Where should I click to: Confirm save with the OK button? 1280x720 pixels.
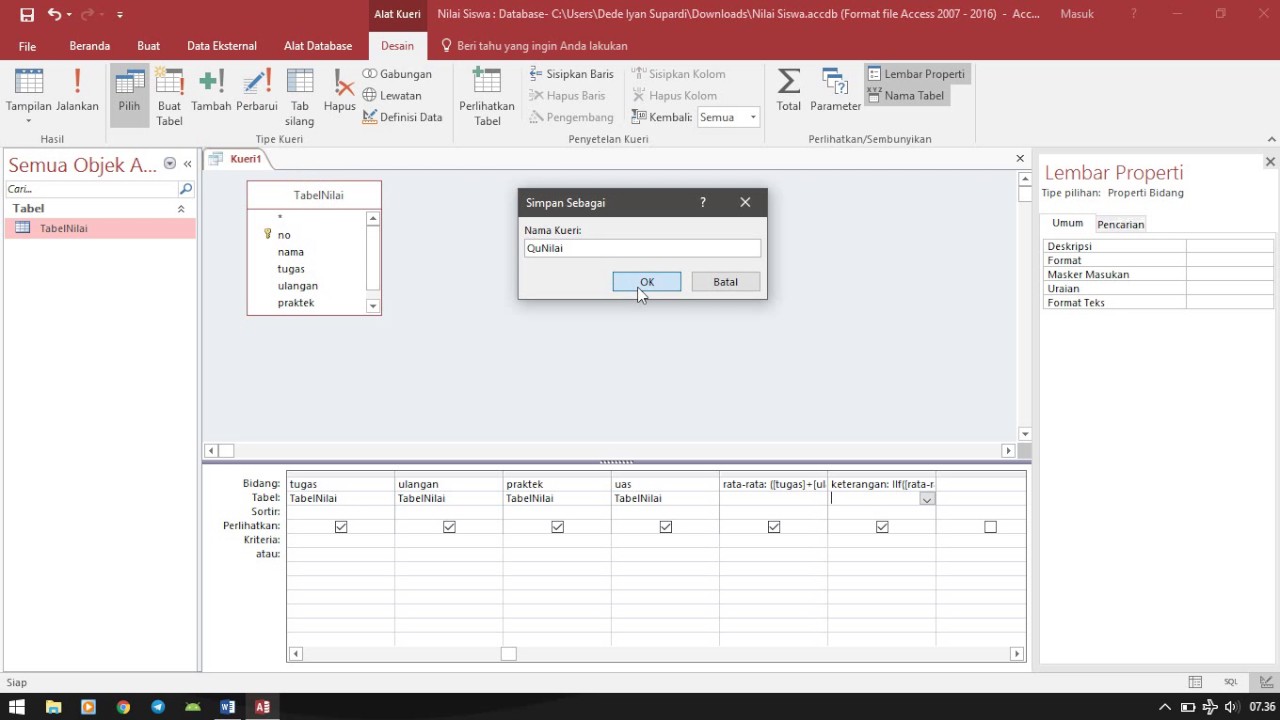pos(647,282)
